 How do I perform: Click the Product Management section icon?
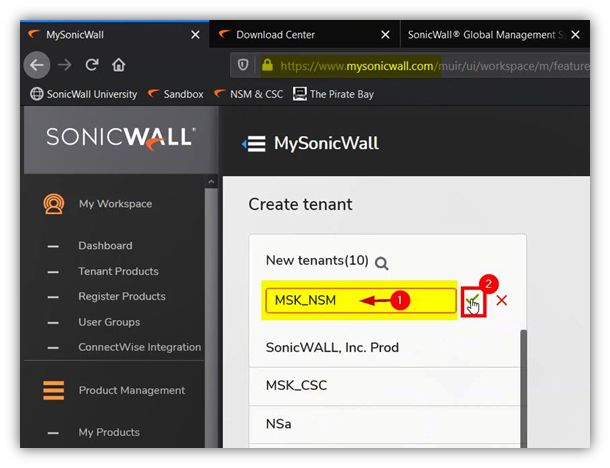(x=53, y=390)
